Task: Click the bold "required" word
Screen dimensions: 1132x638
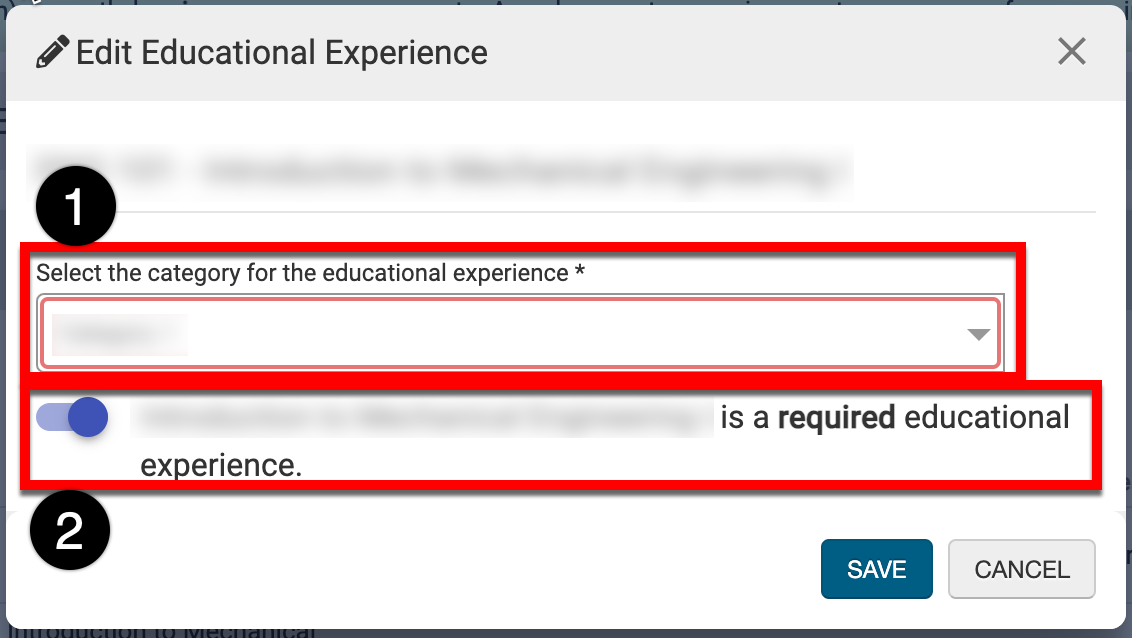Action: (836, 417)
